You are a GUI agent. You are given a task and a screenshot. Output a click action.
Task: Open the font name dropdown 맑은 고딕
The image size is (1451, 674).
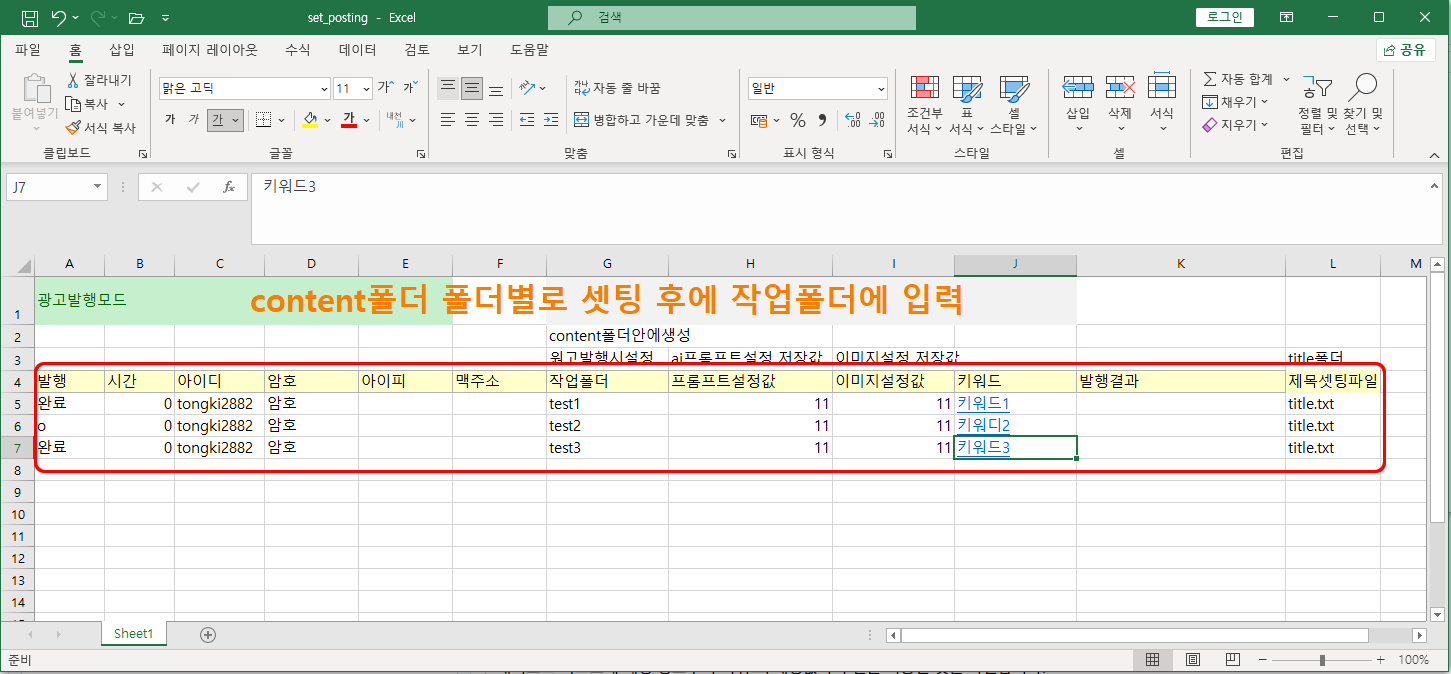click(x=323, y=88)
